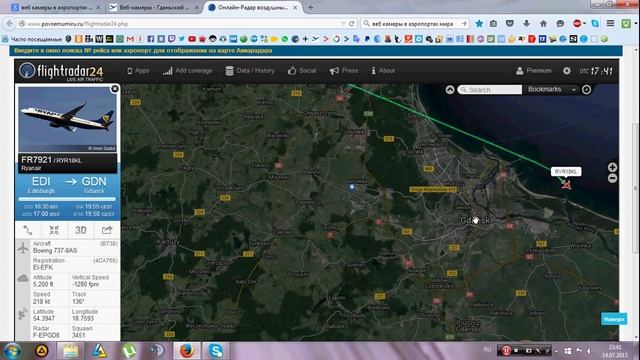Click the Flightradar24 logo
640x360 pixels.
pyautogui.click(x=61, y=71)
